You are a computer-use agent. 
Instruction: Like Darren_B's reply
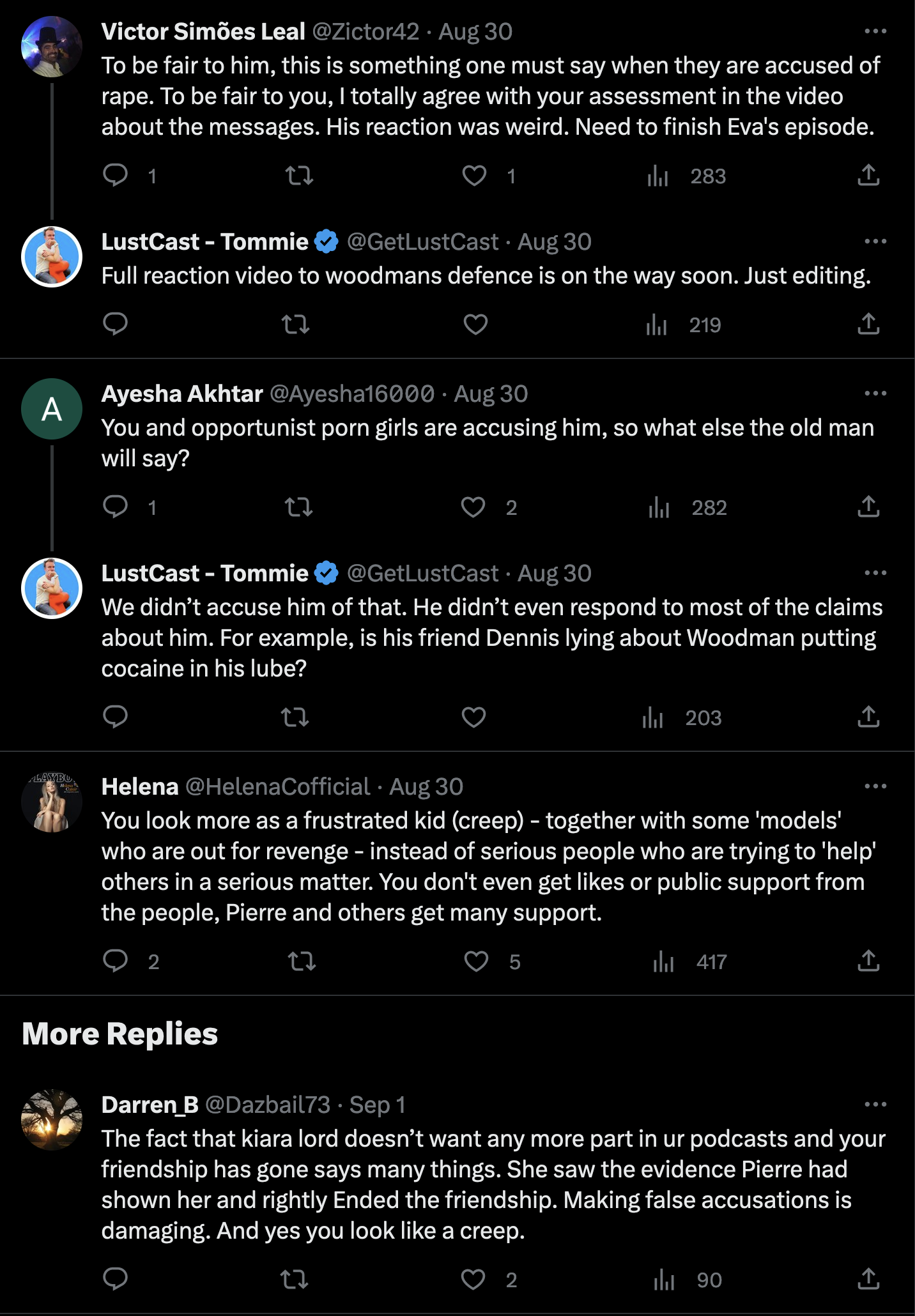tap(473, 1280)
